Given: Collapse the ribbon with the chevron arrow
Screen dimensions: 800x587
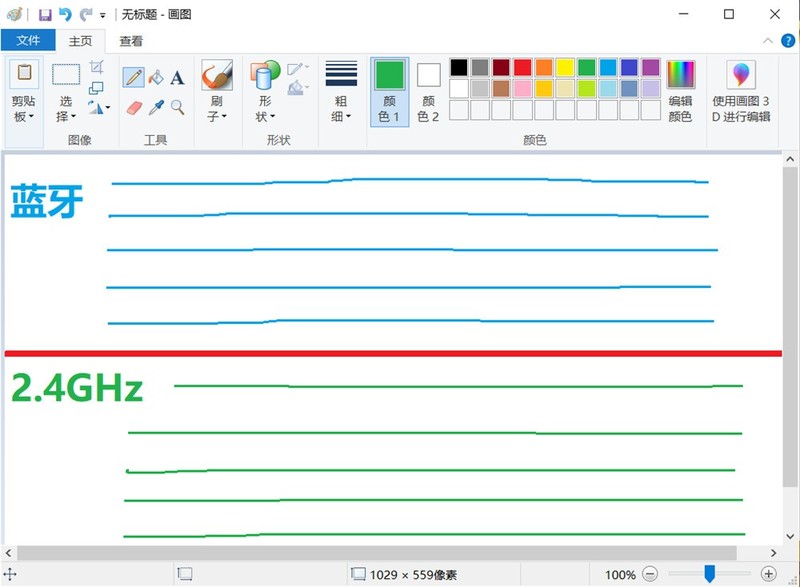Looking at the screenshot, I should [x=767, y=41].
